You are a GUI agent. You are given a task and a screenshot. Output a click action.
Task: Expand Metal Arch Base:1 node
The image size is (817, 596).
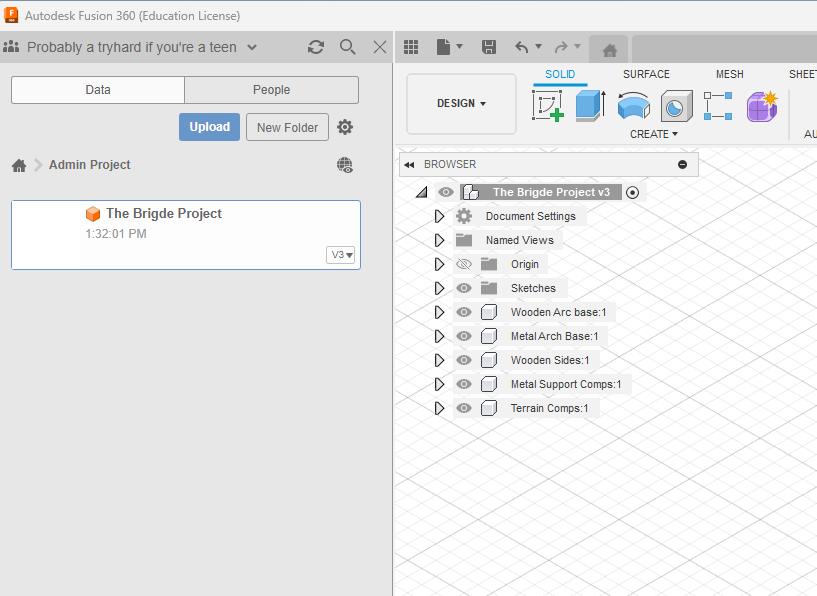(439, 336)
